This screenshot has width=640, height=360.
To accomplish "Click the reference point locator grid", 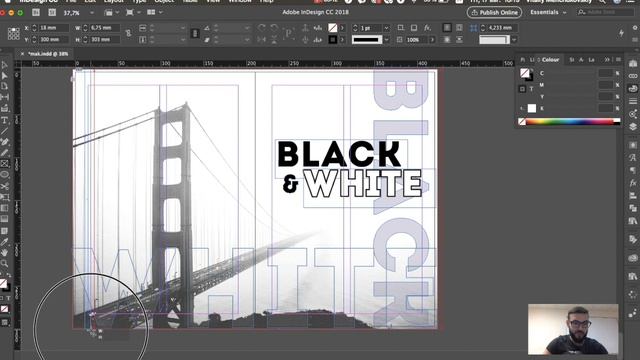I will (13, 33).
